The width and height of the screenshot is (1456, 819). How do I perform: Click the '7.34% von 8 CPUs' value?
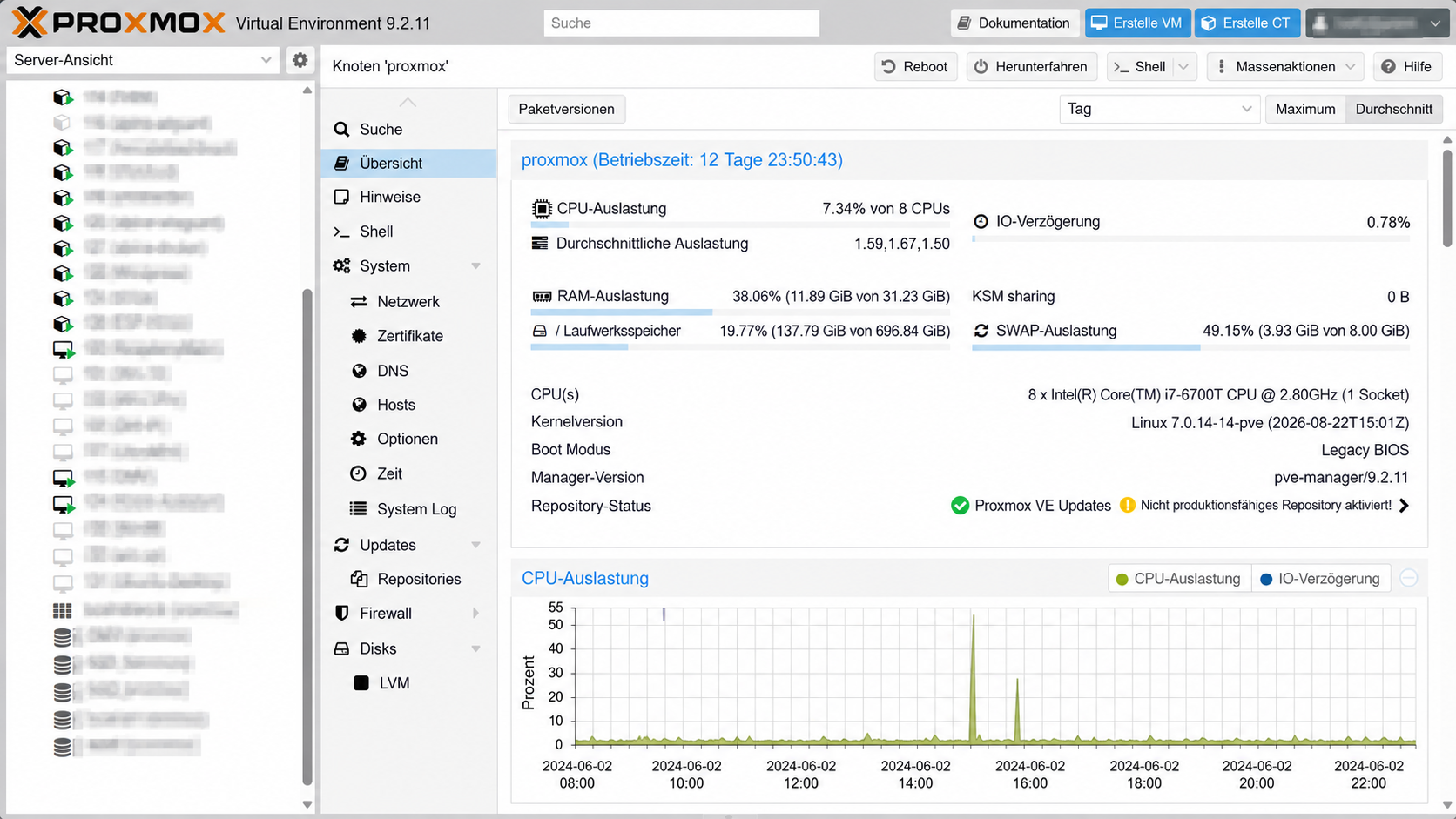[886, 209]
